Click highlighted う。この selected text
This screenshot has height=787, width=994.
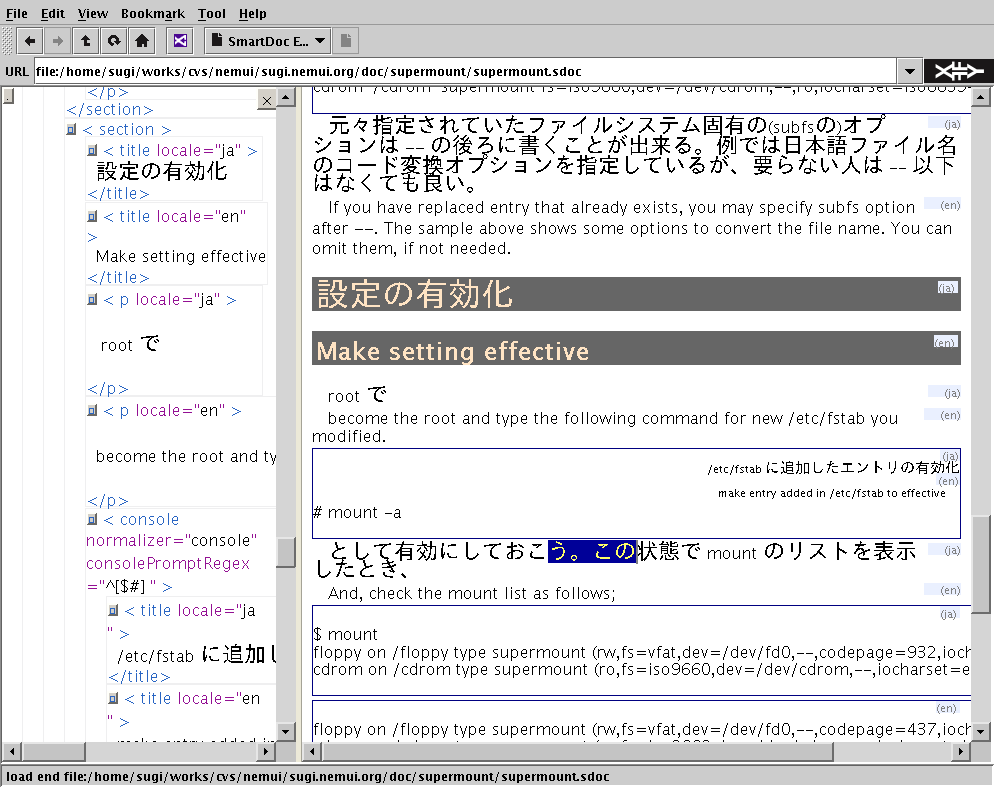[x=592, y=550]
